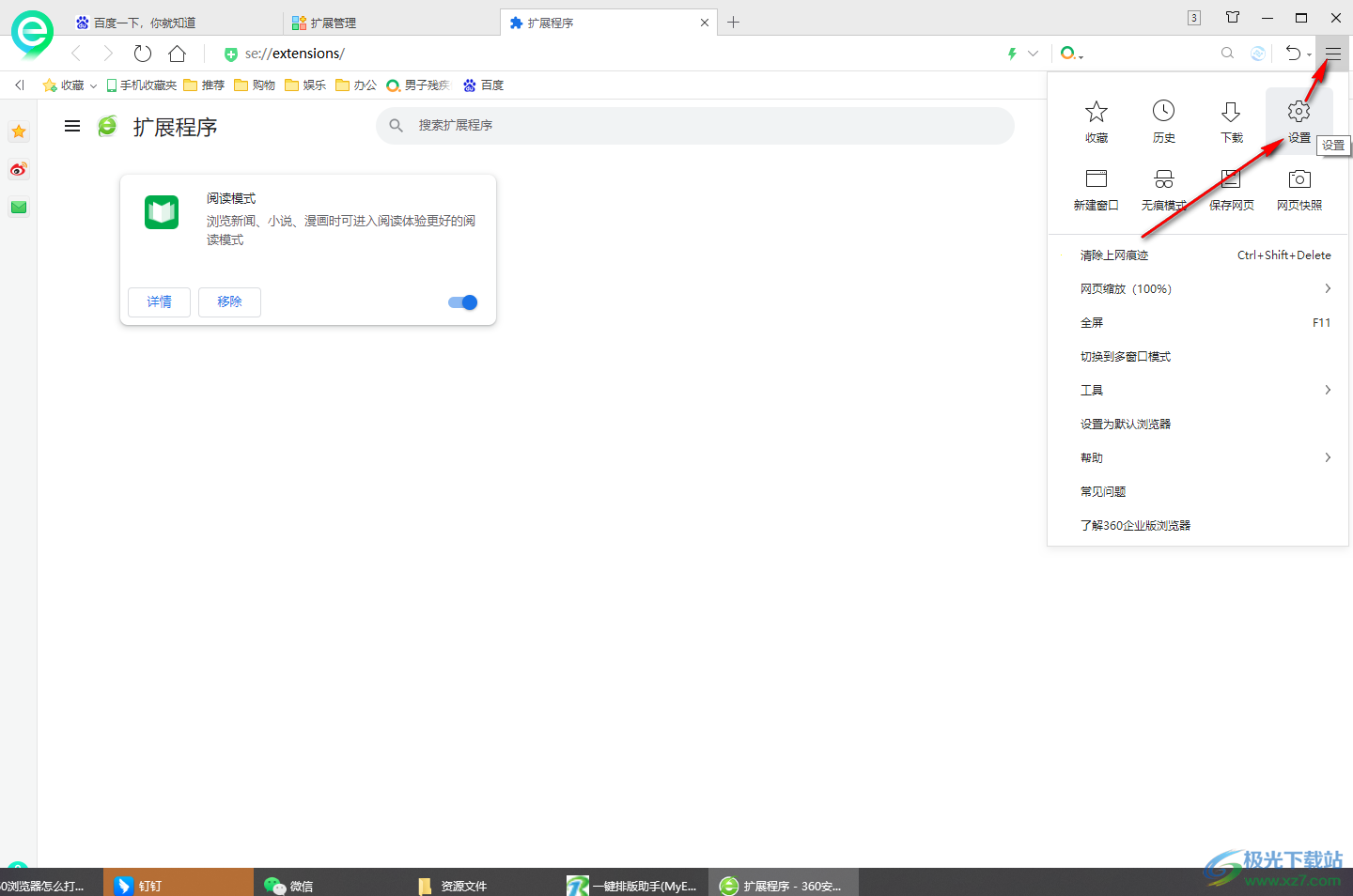
Task: Switch to the 扩展管理 tab
Action: [x=392, y=23]
